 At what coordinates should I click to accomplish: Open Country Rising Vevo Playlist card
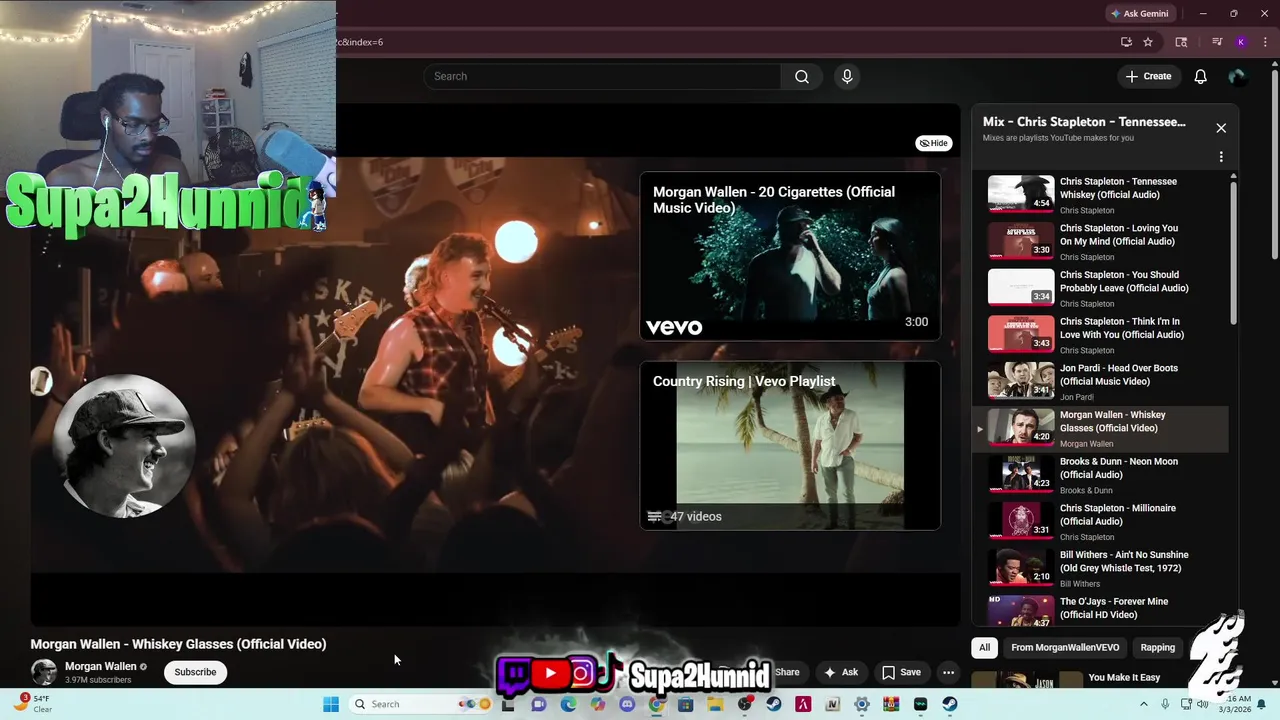790,446
